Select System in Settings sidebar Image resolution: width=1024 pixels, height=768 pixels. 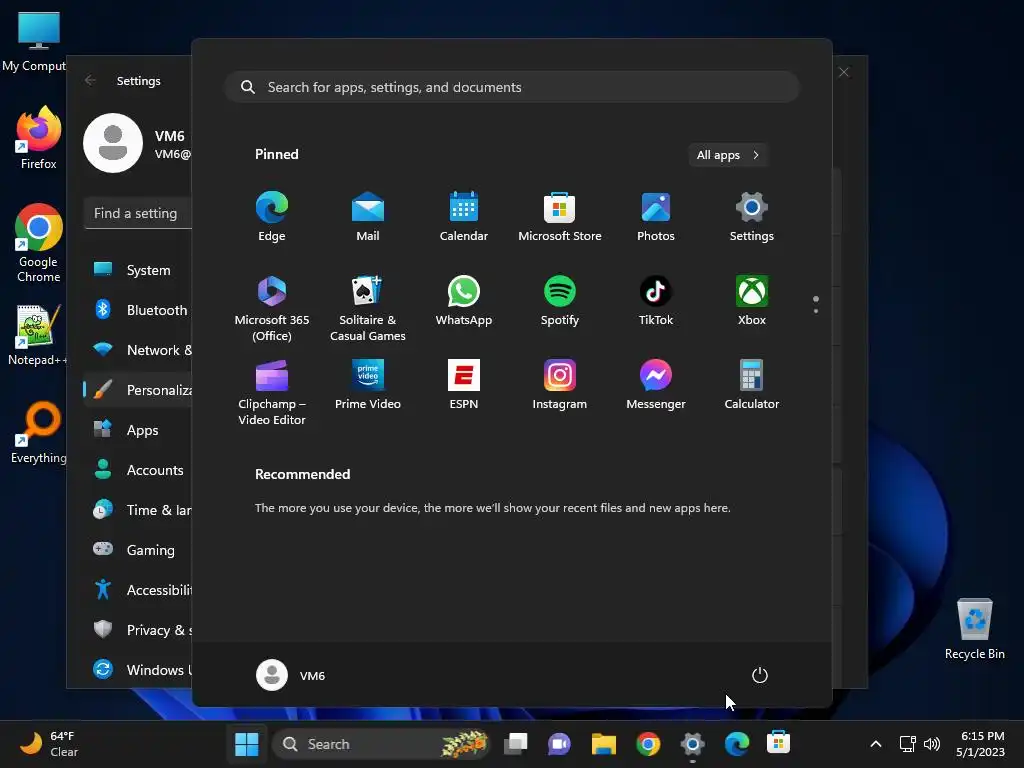tap(138, 270)
